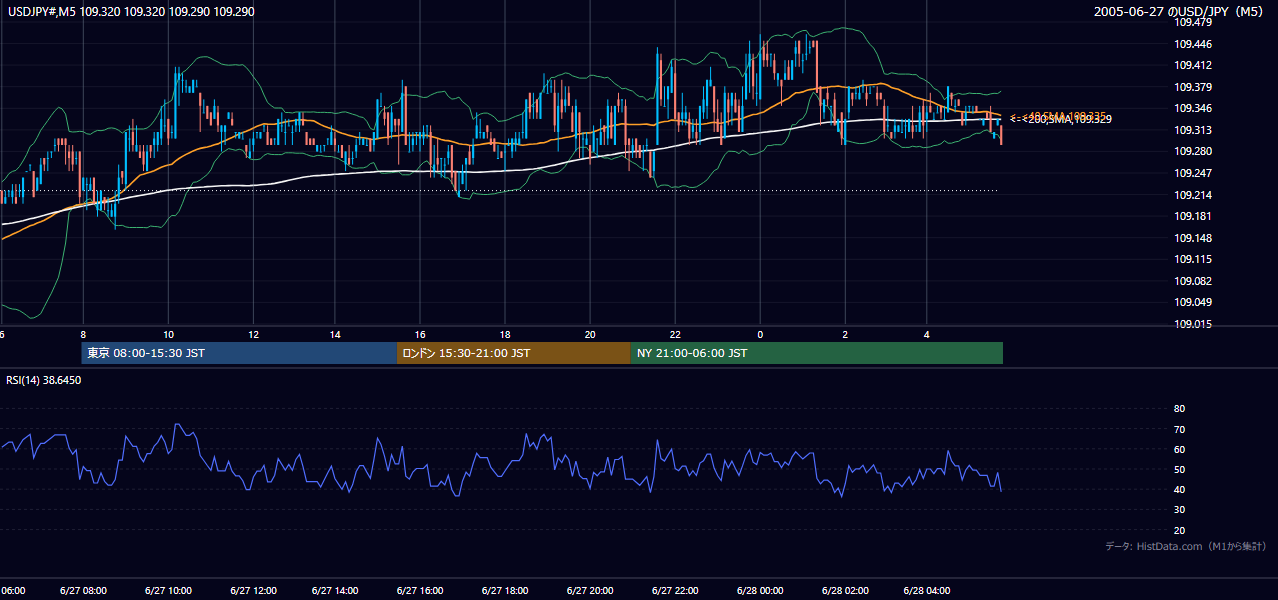Select price level 109.412 on the axis

(x=1193, y=65)
